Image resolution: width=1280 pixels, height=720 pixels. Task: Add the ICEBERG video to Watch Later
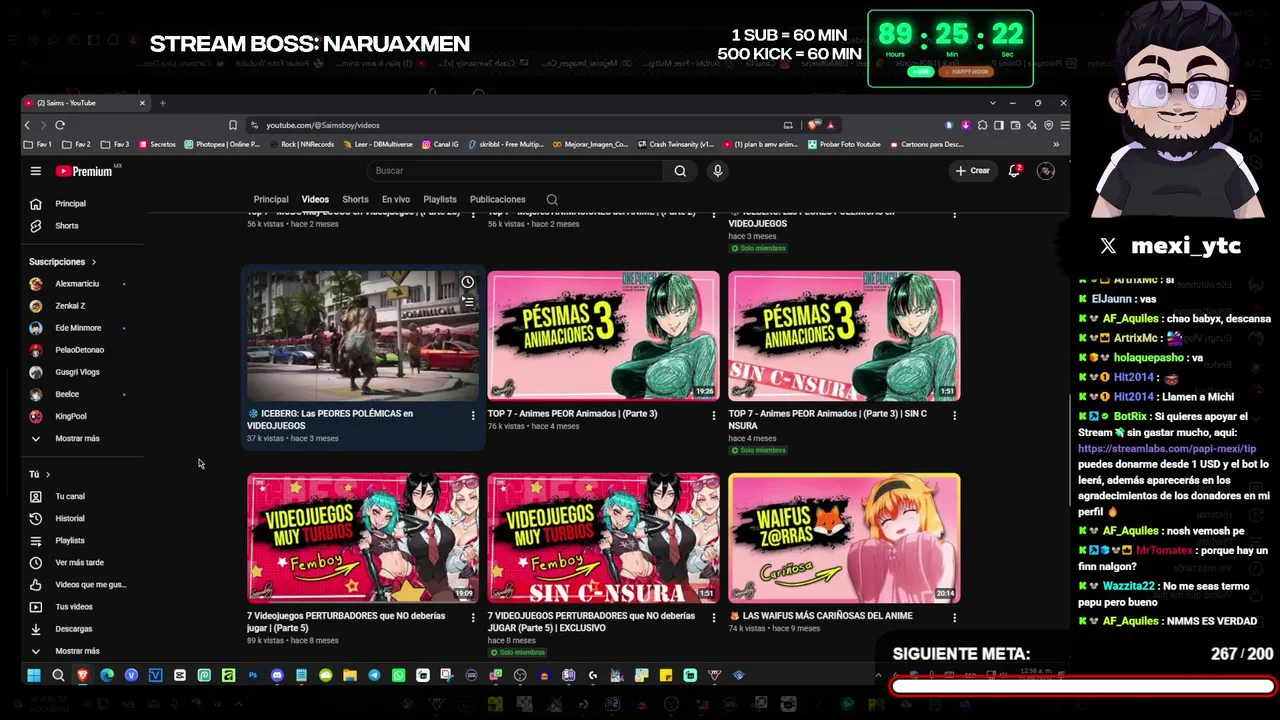pos(467,282)
